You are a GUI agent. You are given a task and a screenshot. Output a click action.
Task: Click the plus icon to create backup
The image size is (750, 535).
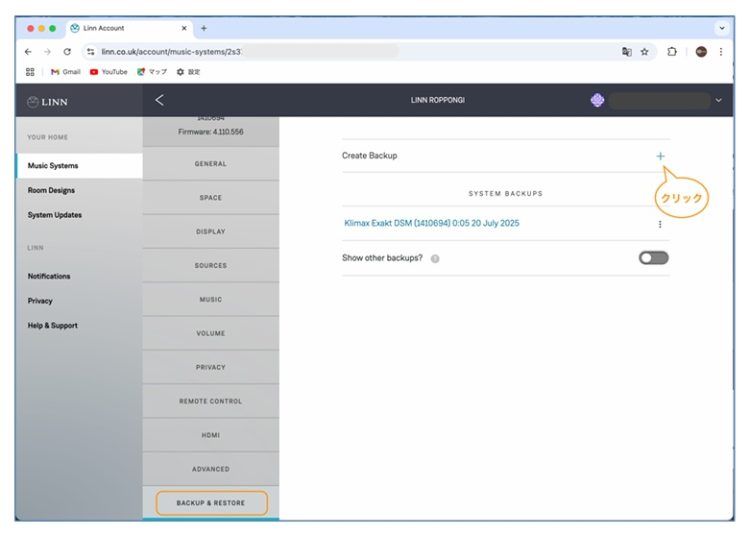(660, 156)
